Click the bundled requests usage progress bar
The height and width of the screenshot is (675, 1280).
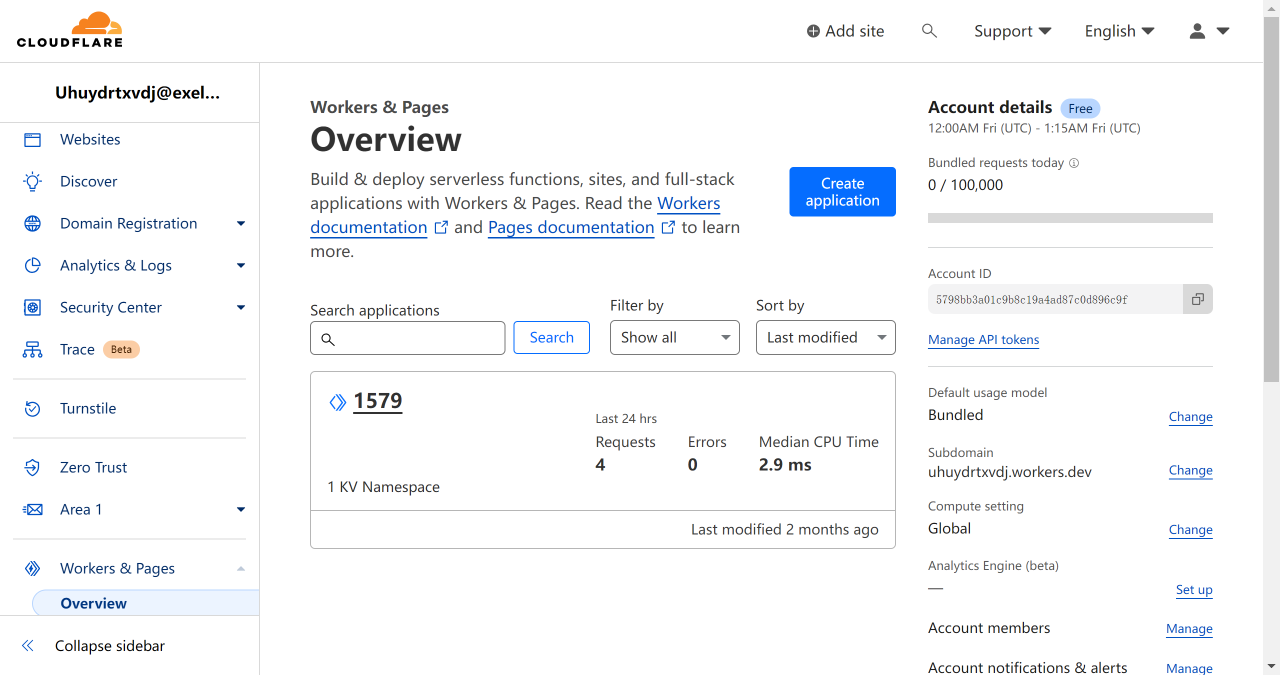[x=1070, y=218]
